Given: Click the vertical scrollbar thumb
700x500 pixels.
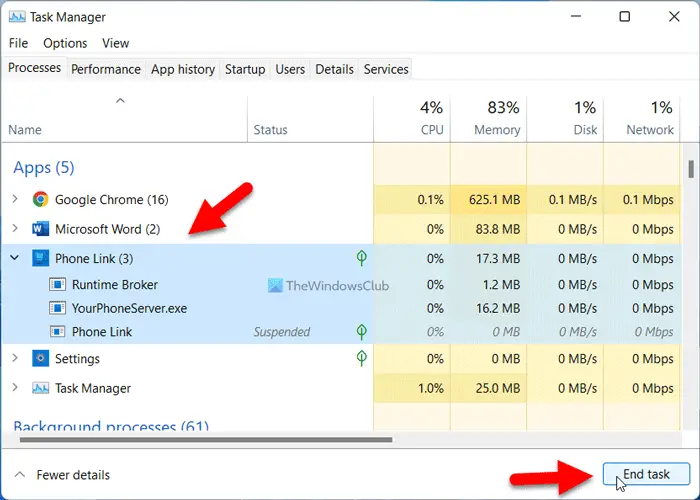Looking at the screenshot, I should pos(691,170).
